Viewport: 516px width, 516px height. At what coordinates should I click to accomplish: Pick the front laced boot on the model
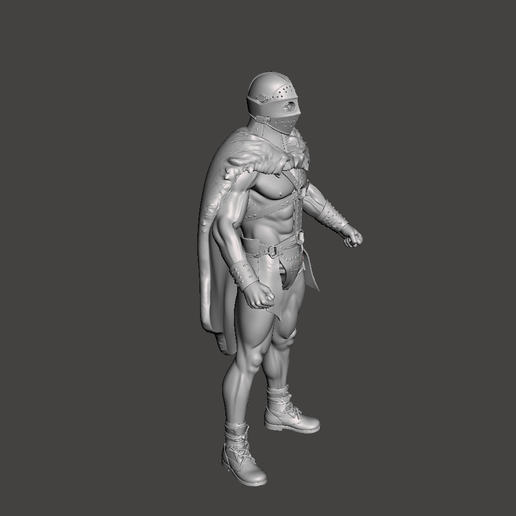[243, 455]
